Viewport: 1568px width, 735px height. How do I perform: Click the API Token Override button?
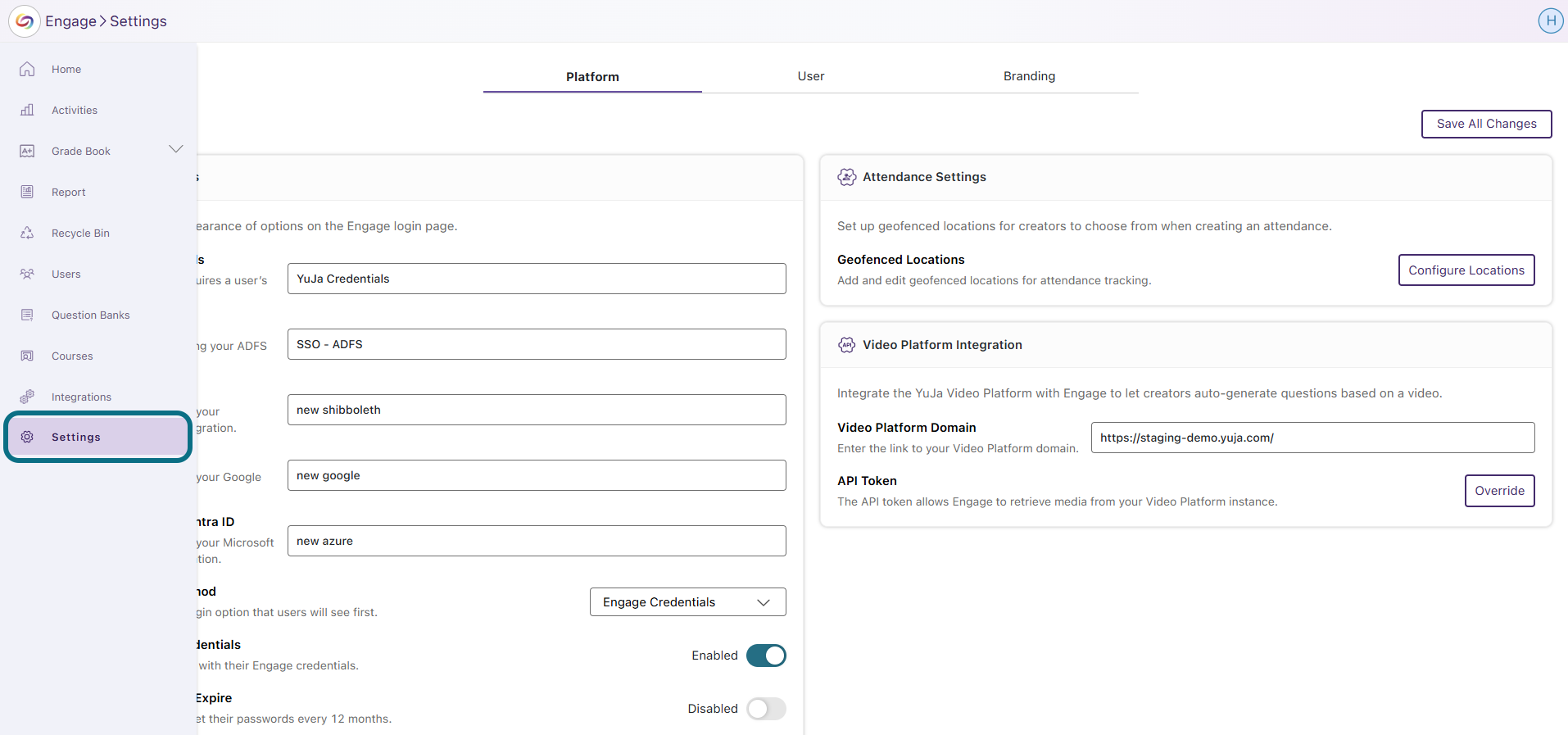point(1499,491)
